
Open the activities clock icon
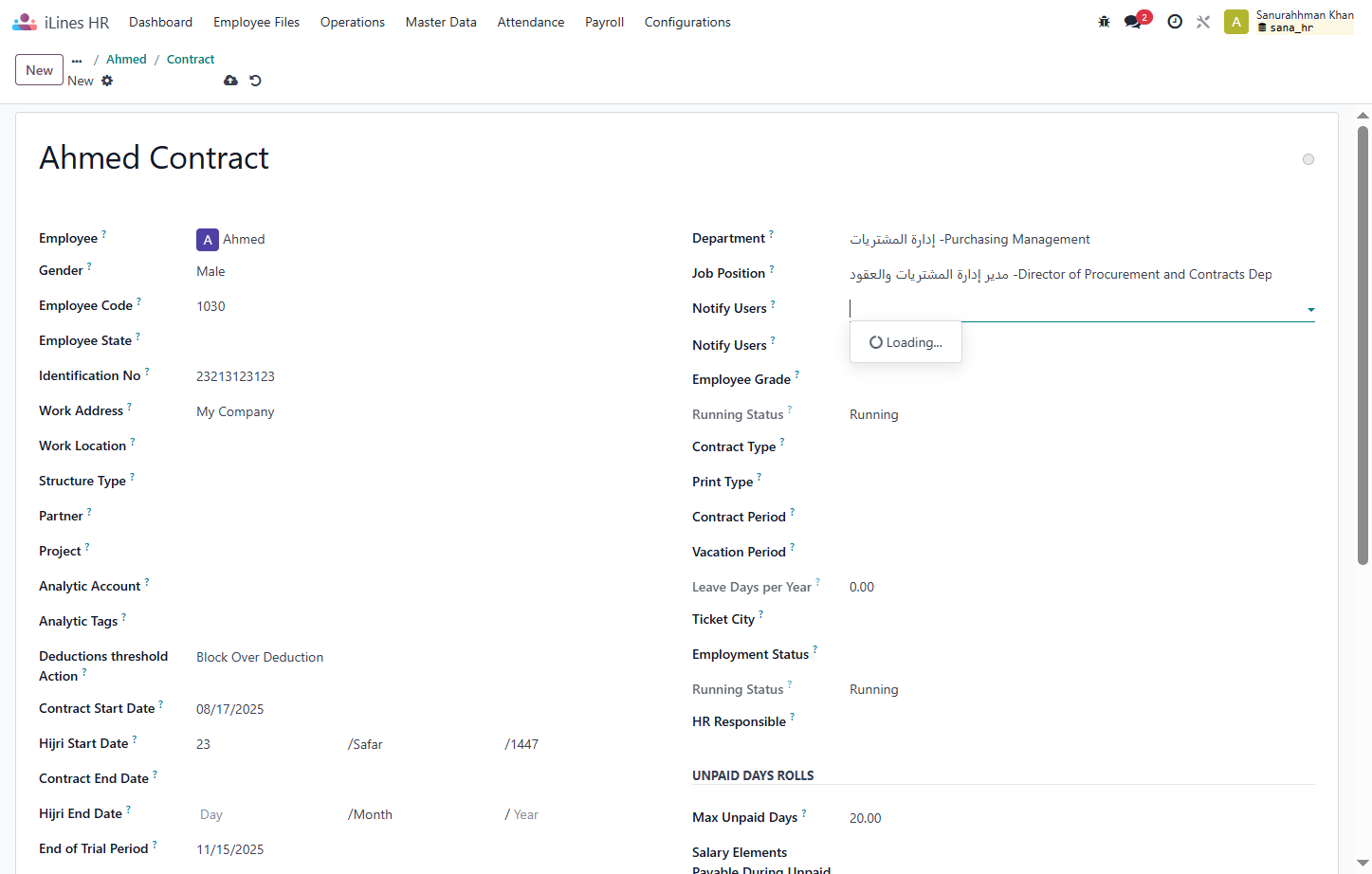coord(1175,22)
